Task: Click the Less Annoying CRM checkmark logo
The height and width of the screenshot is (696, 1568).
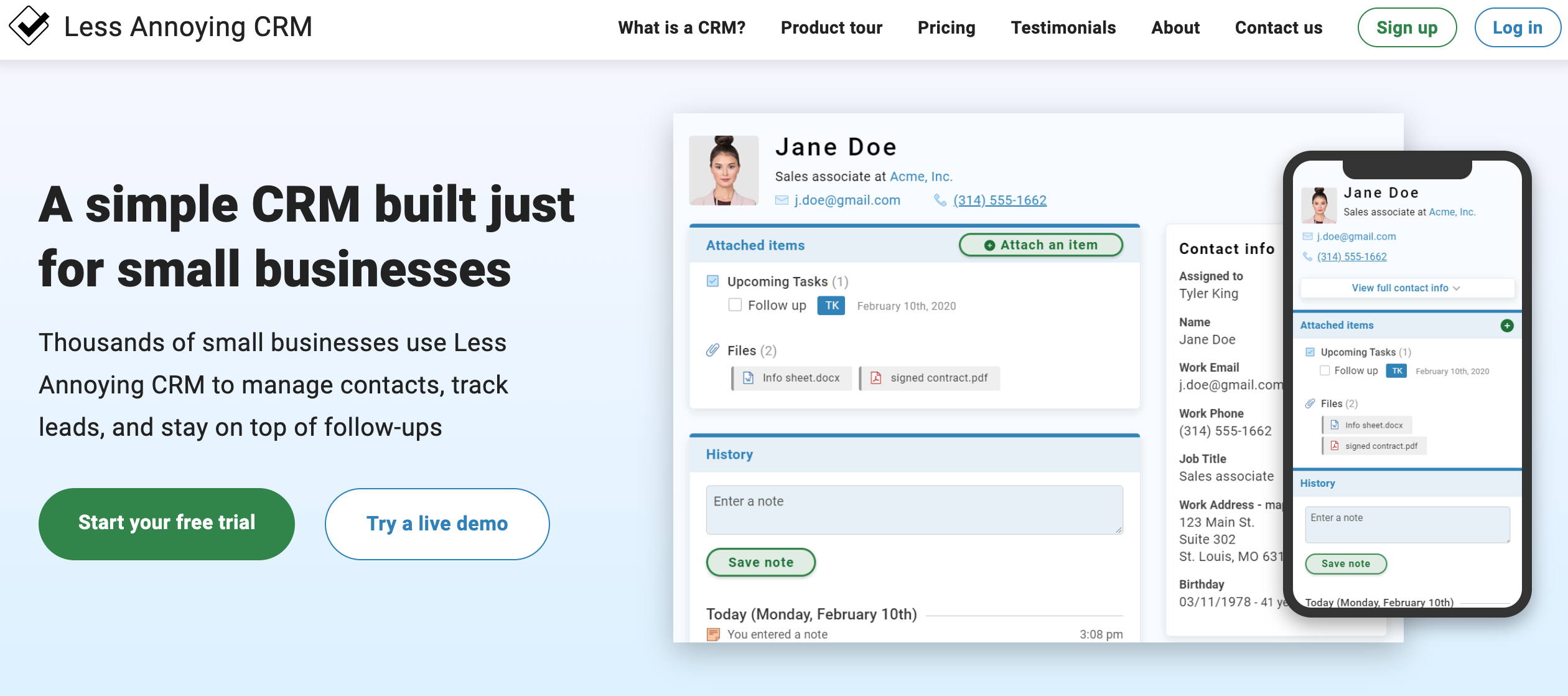Action: click(x=29, y=26)
